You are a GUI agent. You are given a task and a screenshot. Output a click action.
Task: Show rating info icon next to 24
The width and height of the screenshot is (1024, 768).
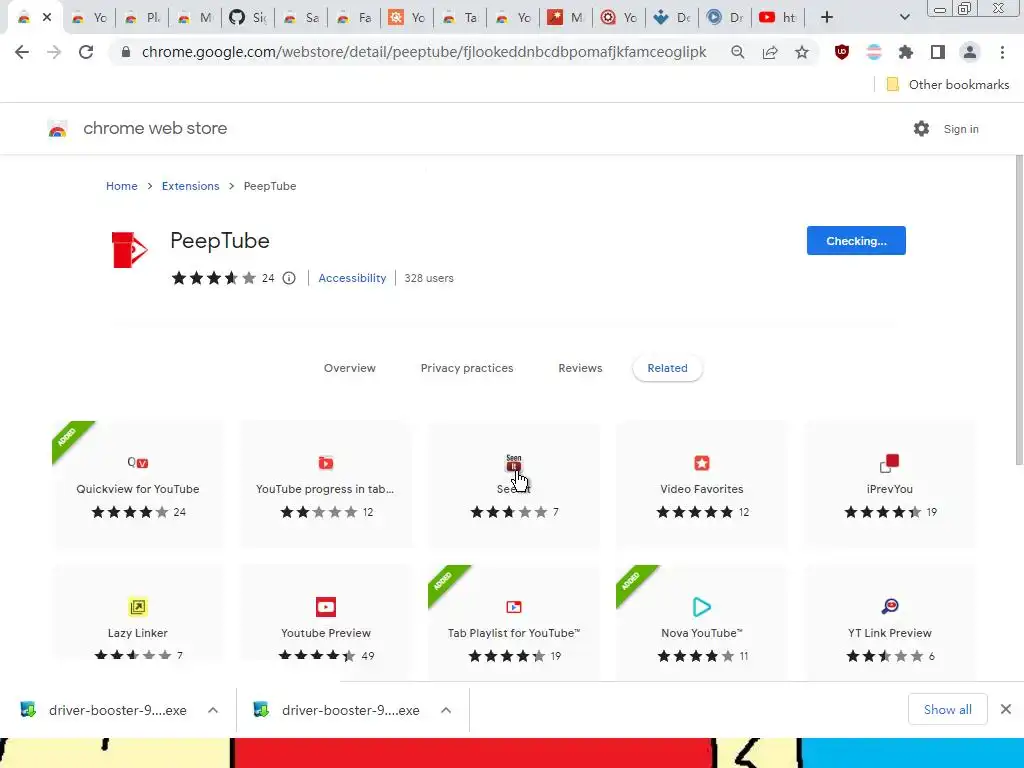pos(289,278)
